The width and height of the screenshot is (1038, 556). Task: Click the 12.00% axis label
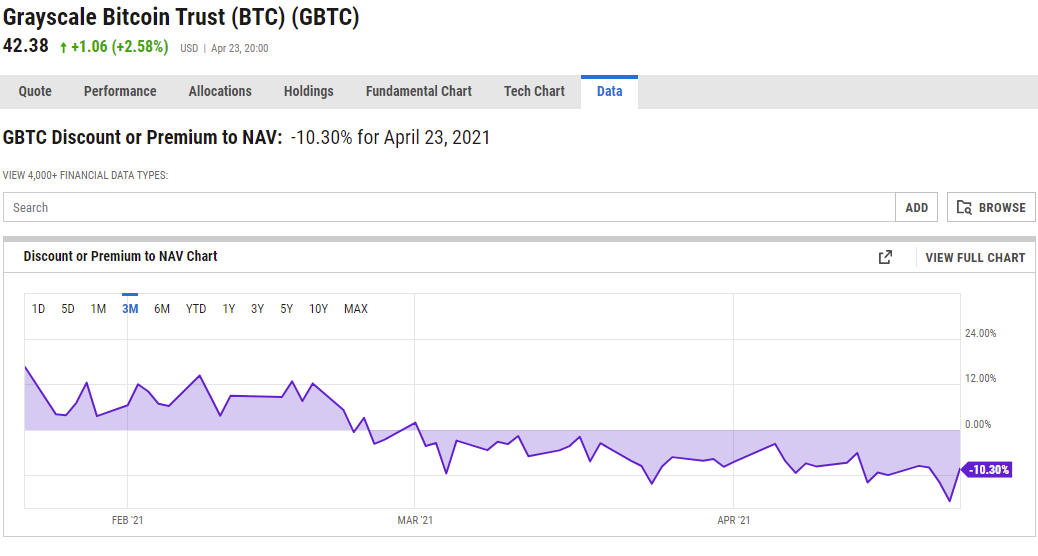pos(980,379)
